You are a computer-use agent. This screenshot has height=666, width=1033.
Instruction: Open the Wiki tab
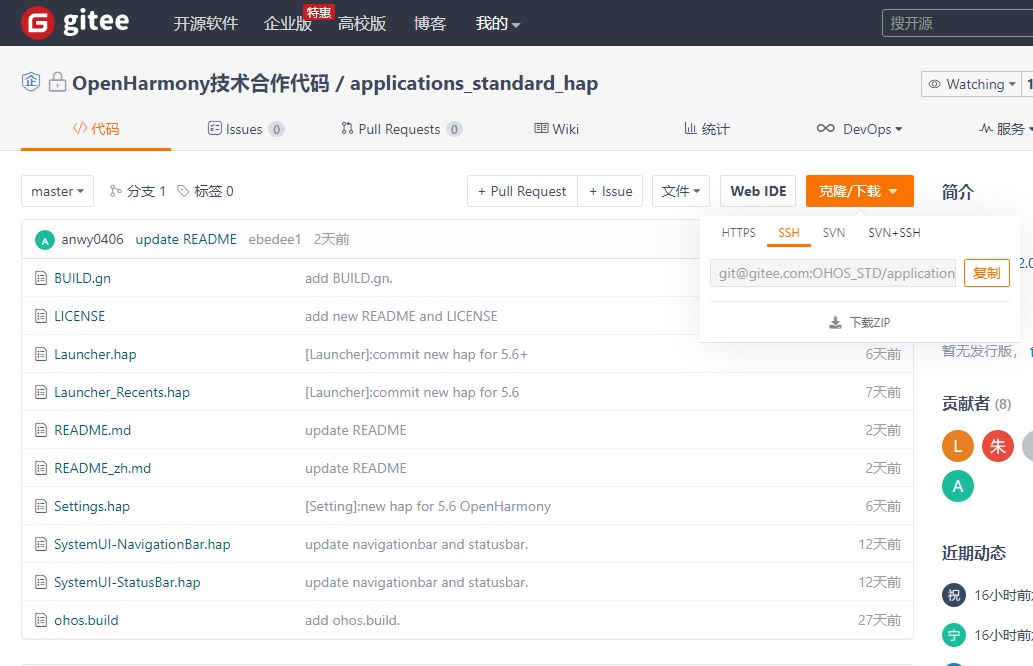557,129
